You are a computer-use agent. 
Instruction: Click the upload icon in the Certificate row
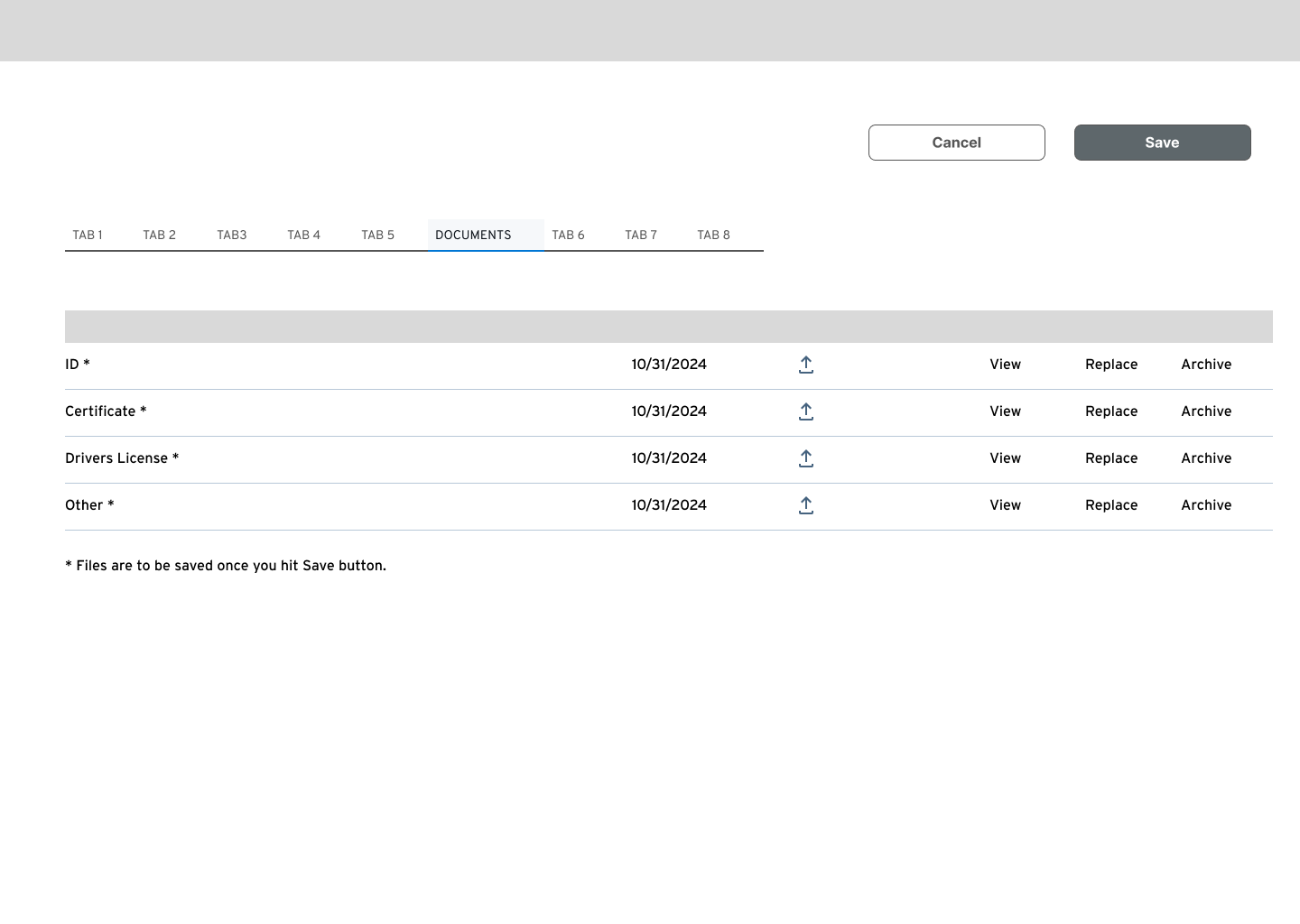click(x=806, y=411)
